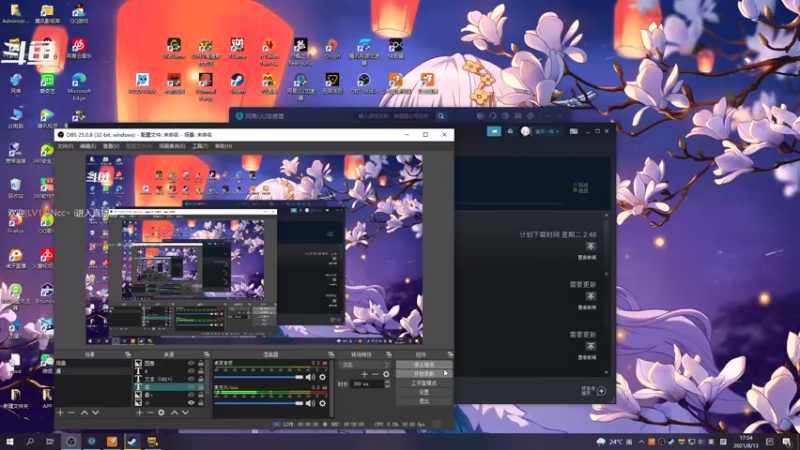This screenshot has height=450, width=800.
Task: Open the Origin desktop shortcut
Action: pos(332,49)
